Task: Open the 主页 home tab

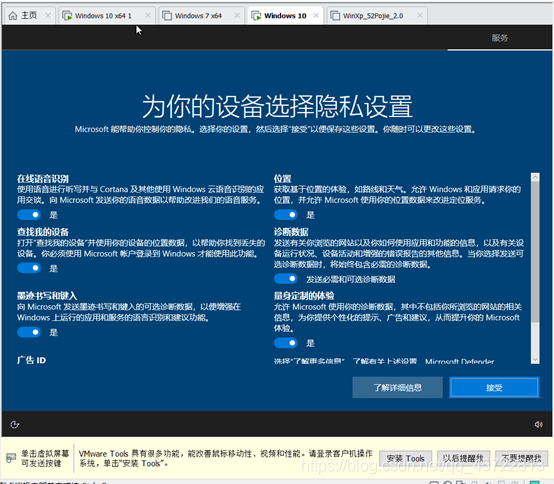Action: tap(29, 16)
